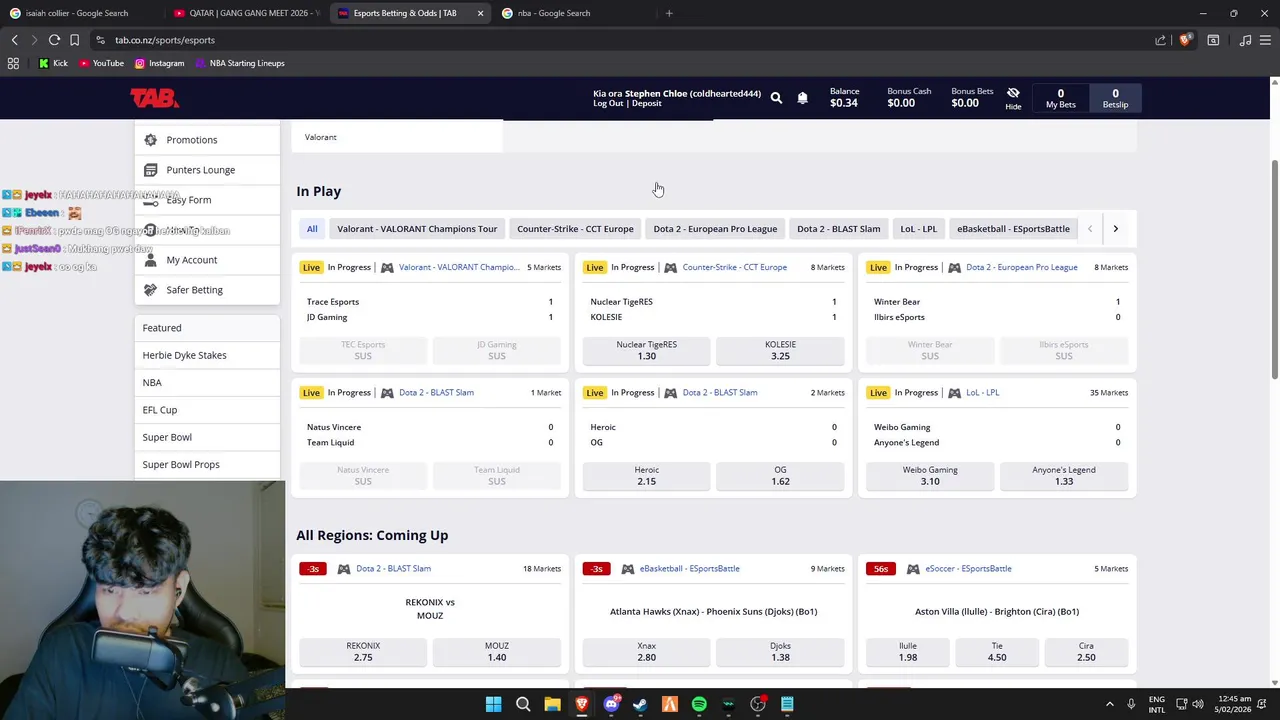The image size is (1280, 720).
Task: Click the browser address bar
Action: (620, 40)
